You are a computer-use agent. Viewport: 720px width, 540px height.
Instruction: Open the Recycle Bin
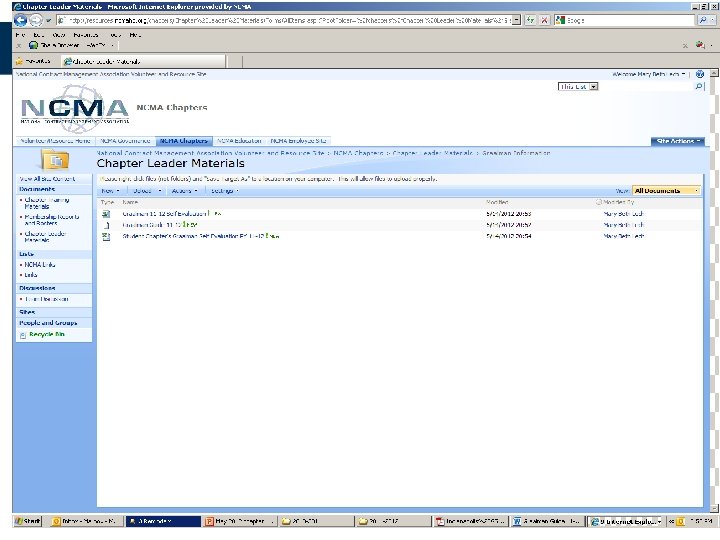pyautogui.click(x=47, y=334)
